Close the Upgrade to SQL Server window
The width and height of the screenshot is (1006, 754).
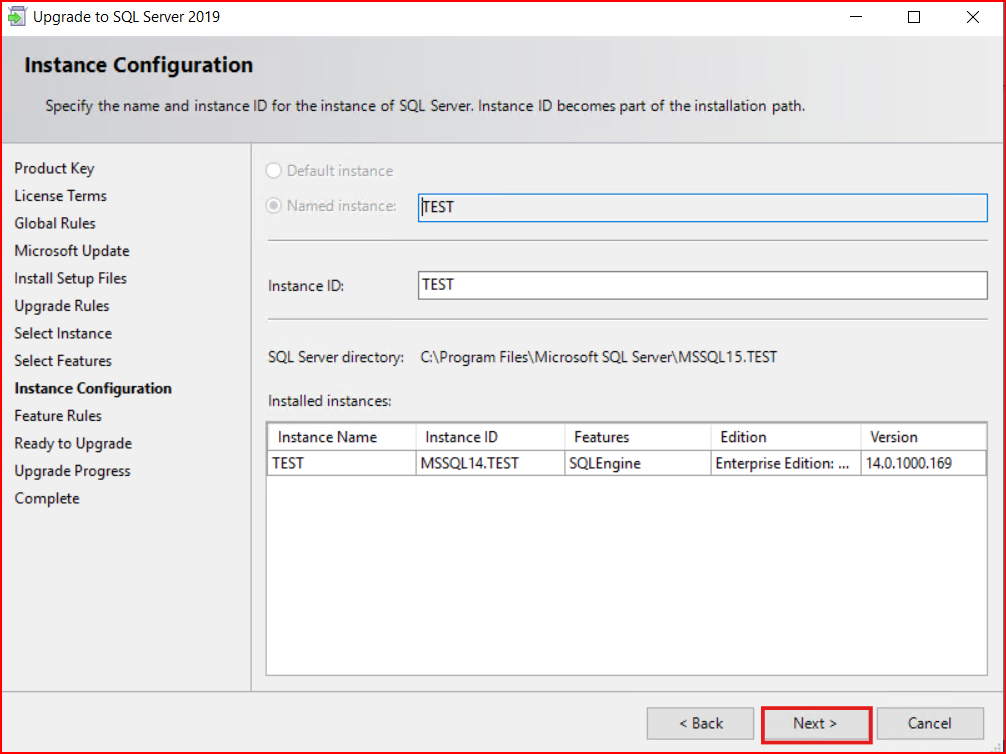(x=972, y=17)
